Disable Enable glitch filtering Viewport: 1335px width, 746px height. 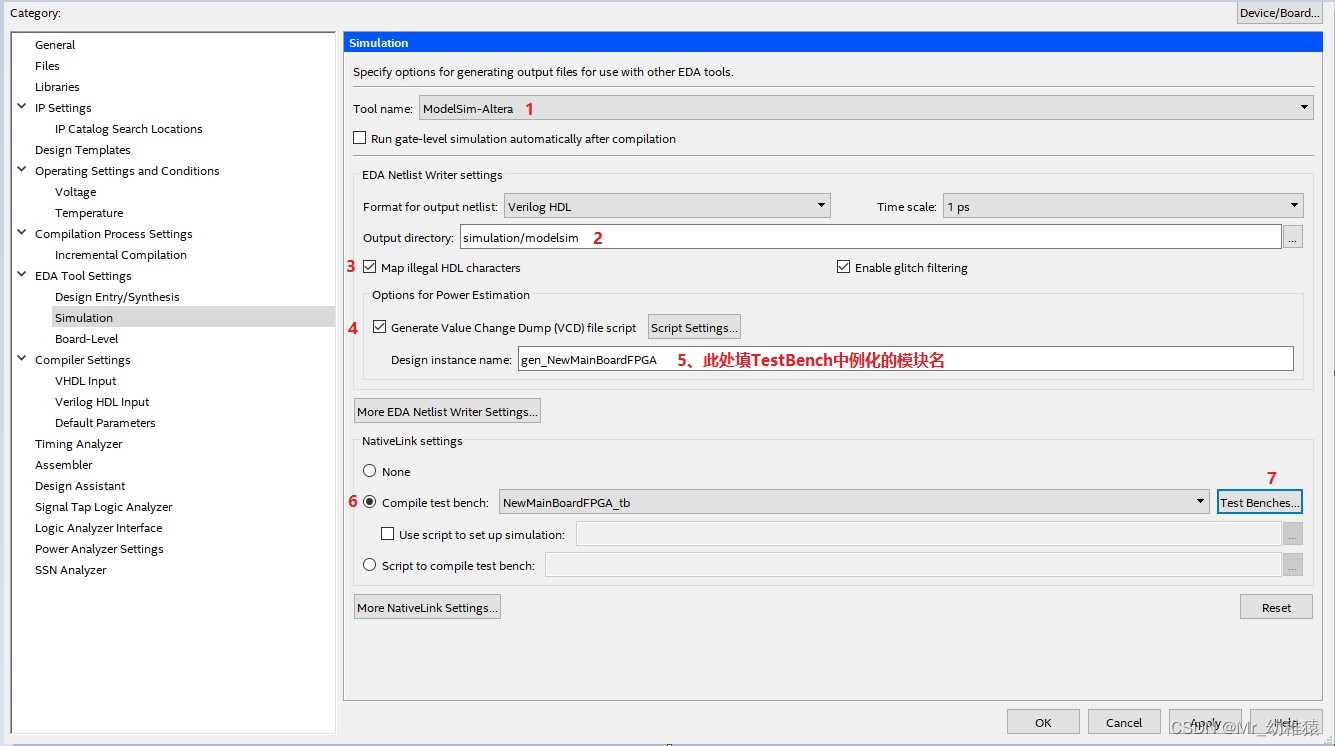(x=843, y=266)
